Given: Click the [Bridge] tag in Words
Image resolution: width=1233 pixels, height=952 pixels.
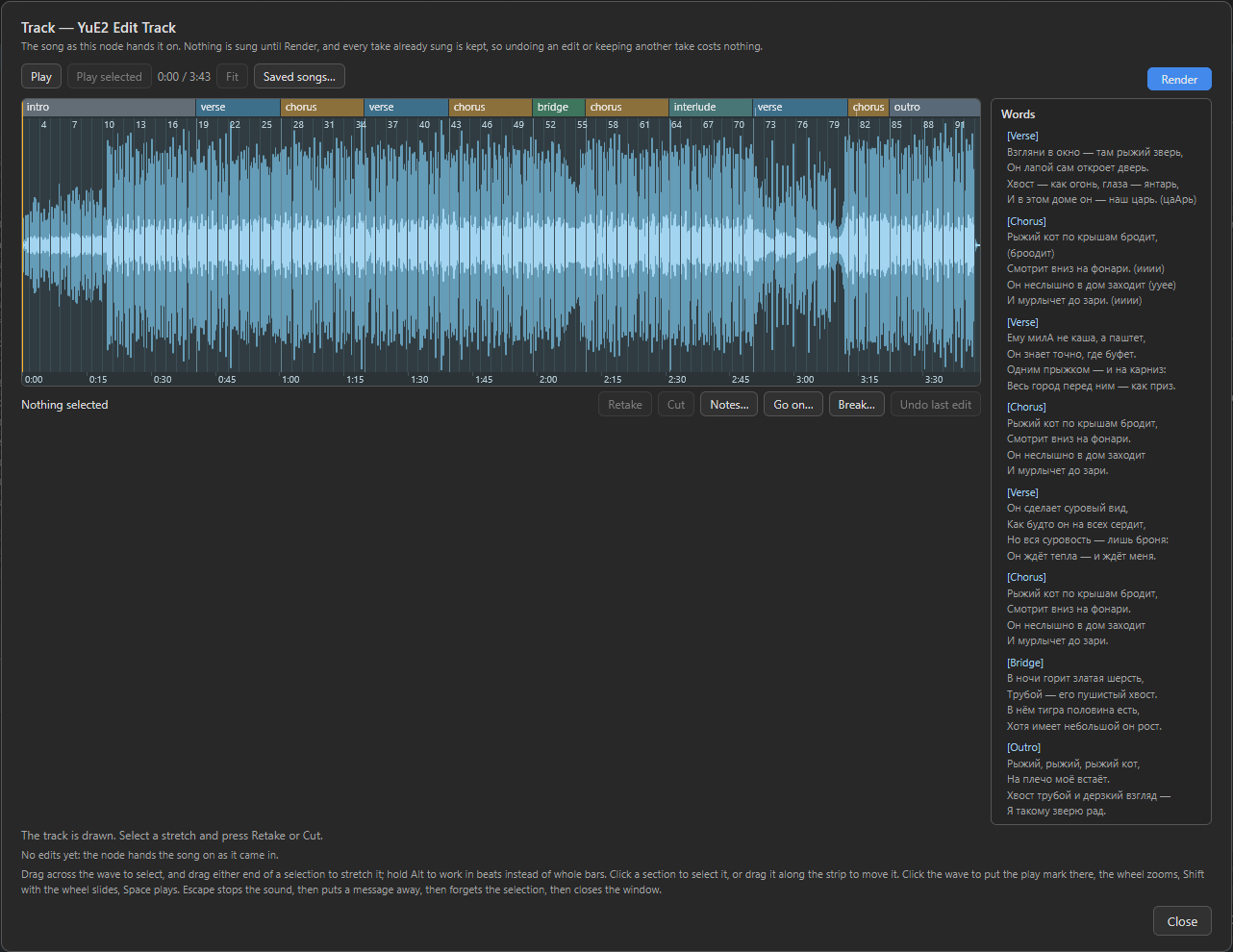Looking at the screenshot, I should (1025, 663).
